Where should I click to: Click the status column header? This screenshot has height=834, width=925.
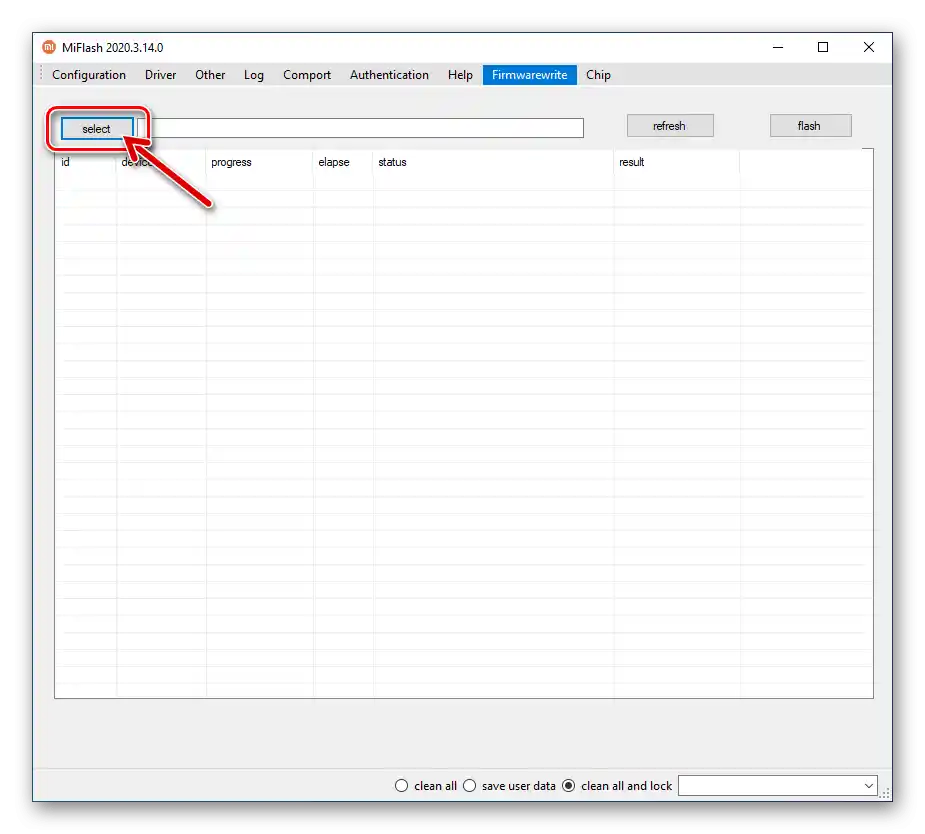pyautogui.click(x=493, y=162)
